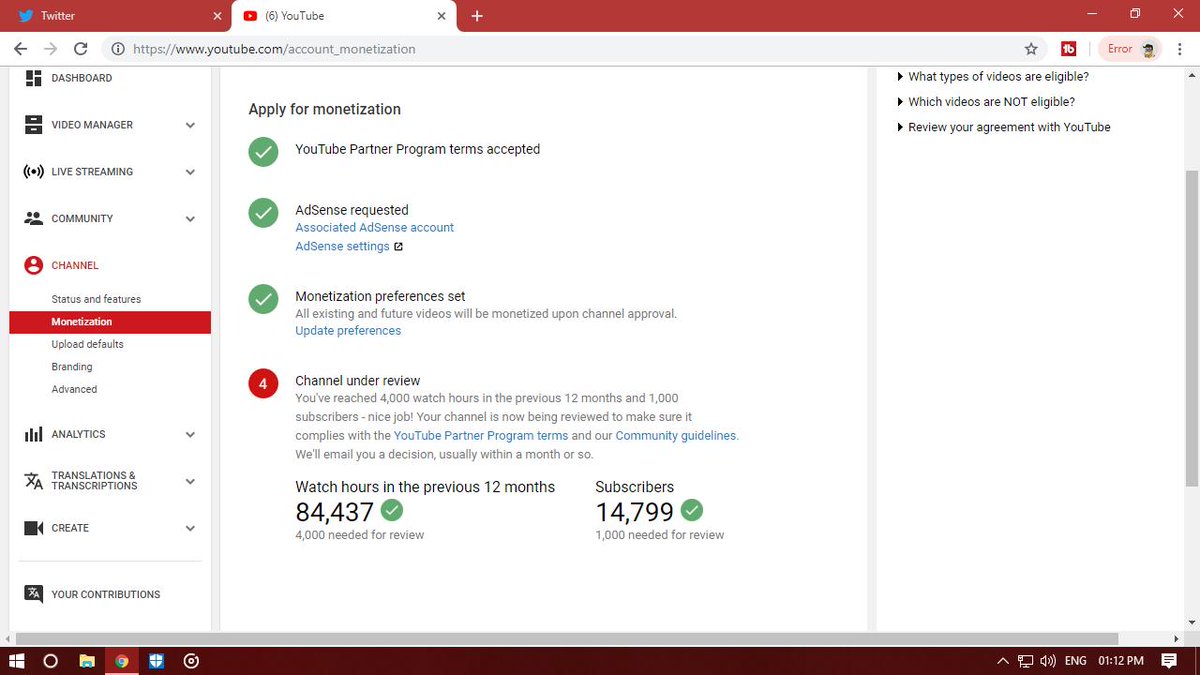Click the horizontal scrollbar at bottom

566,638
